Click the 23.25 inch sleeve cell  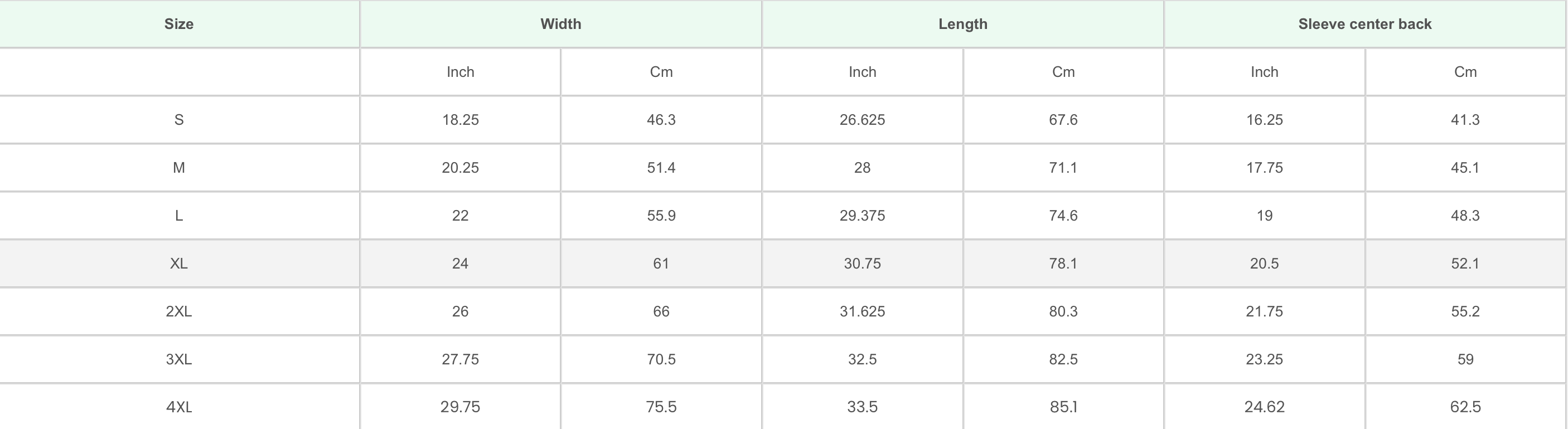point(1264,359)
